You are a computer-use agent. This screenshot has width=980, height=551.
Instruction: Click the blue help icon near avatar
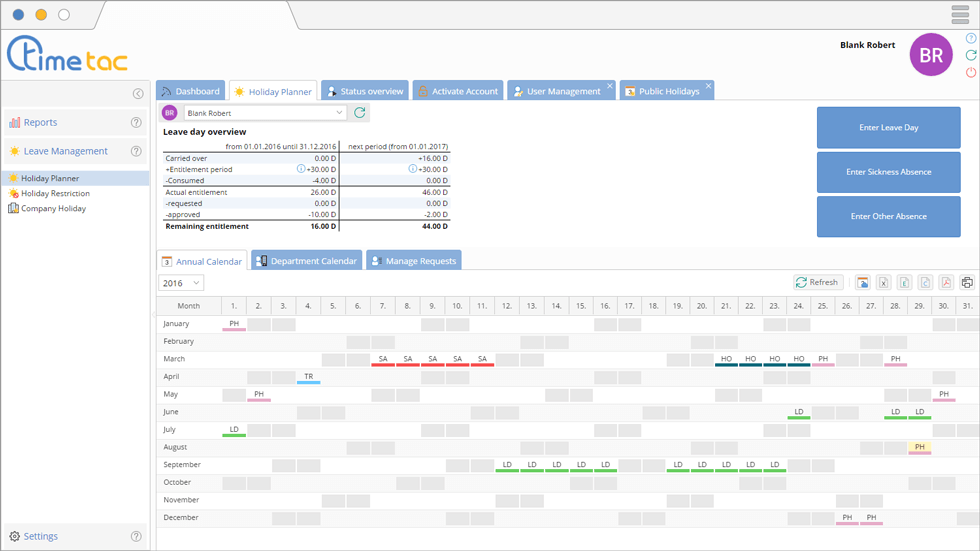(971, 39)
